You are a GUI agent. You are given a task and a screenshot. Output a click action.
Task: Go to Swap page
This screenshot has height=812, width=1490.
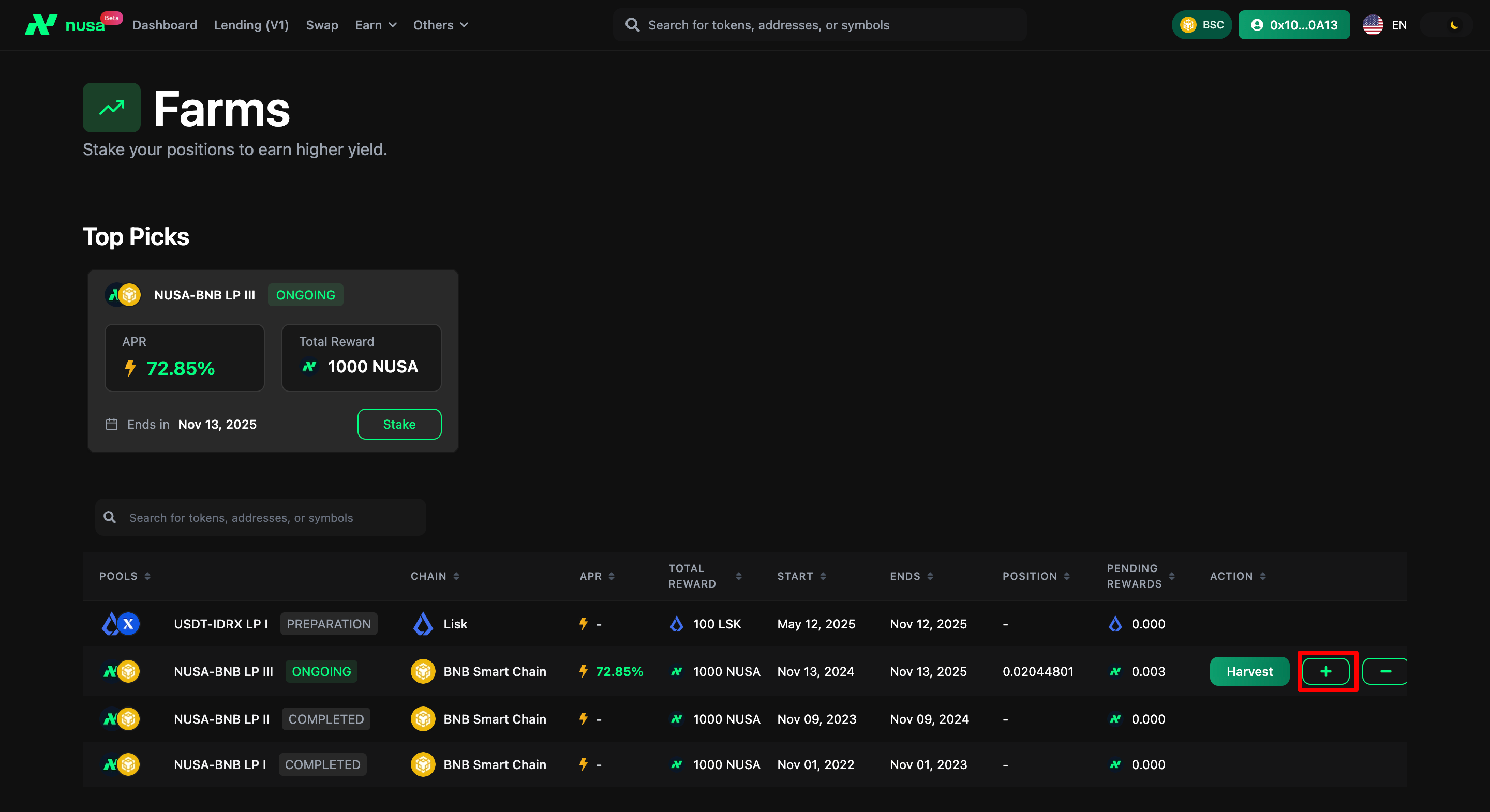click(x=322, y=25)
